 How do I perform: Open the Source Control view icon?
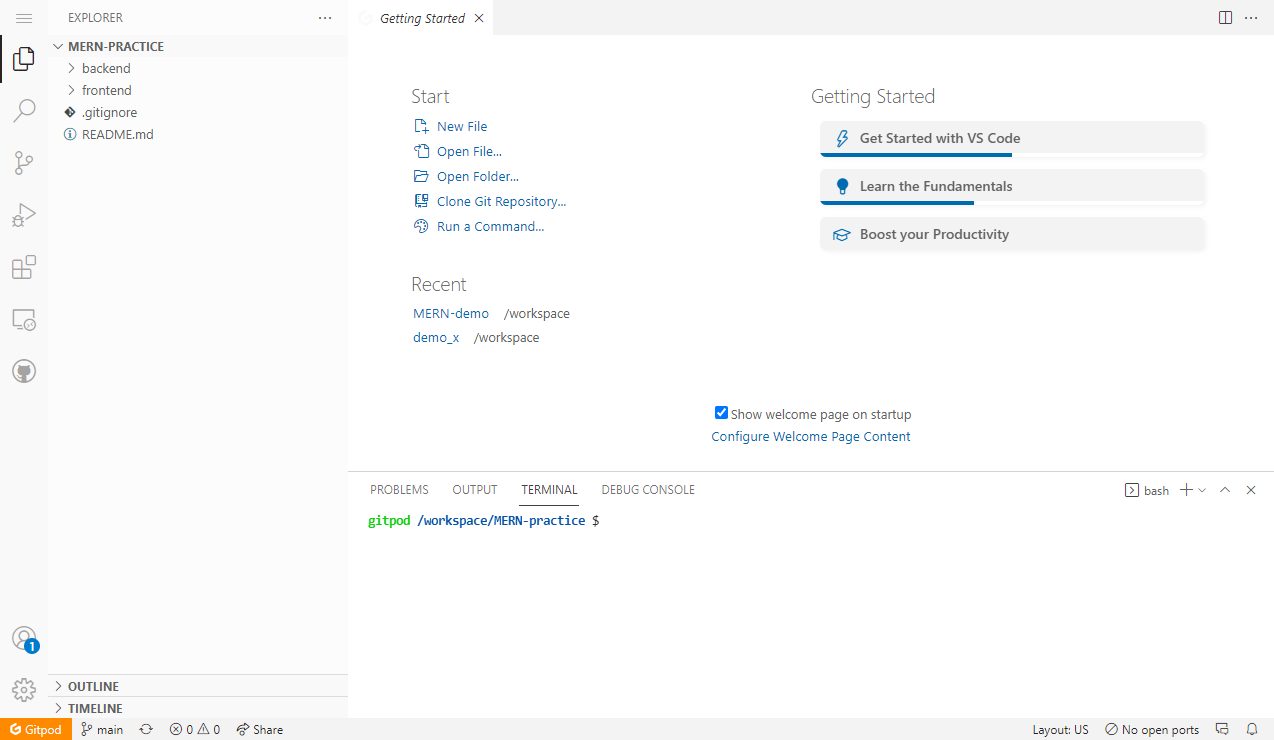24,163
